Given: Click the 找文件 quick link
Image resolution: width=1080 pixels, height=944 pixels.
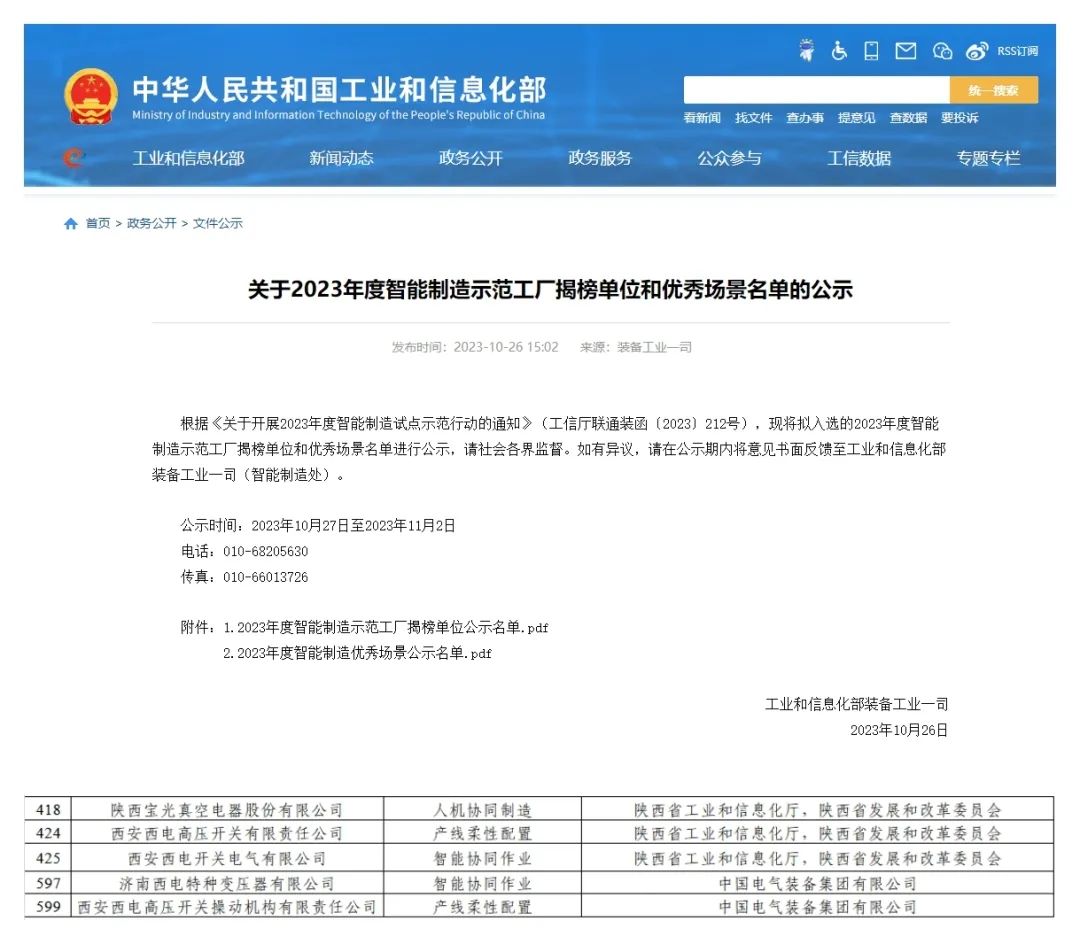Looking at the screenshot, I should 753,118.
